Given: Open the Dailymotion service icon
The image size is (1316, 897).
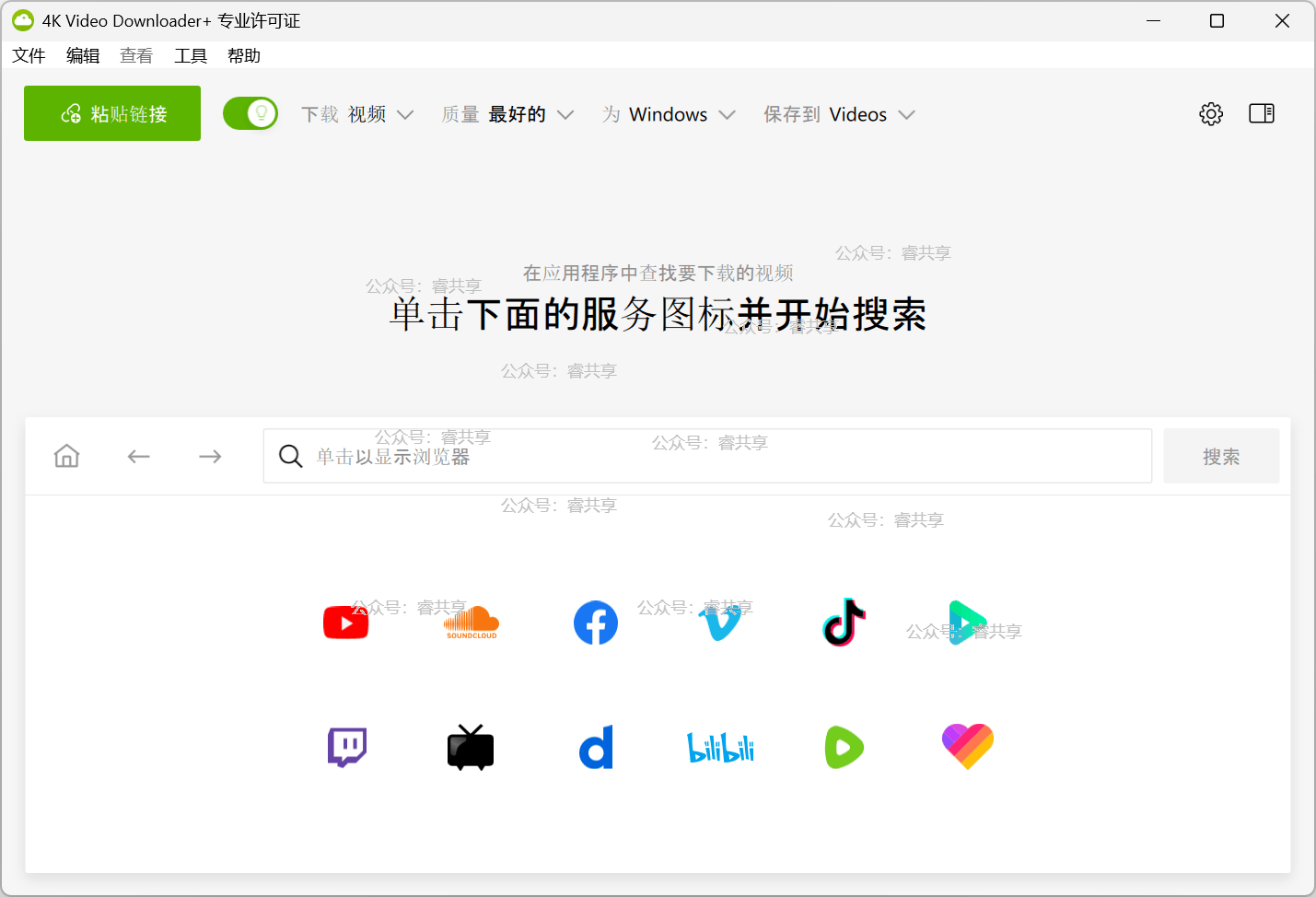Looking at the screenshot, I should click(x=596, y=747).
